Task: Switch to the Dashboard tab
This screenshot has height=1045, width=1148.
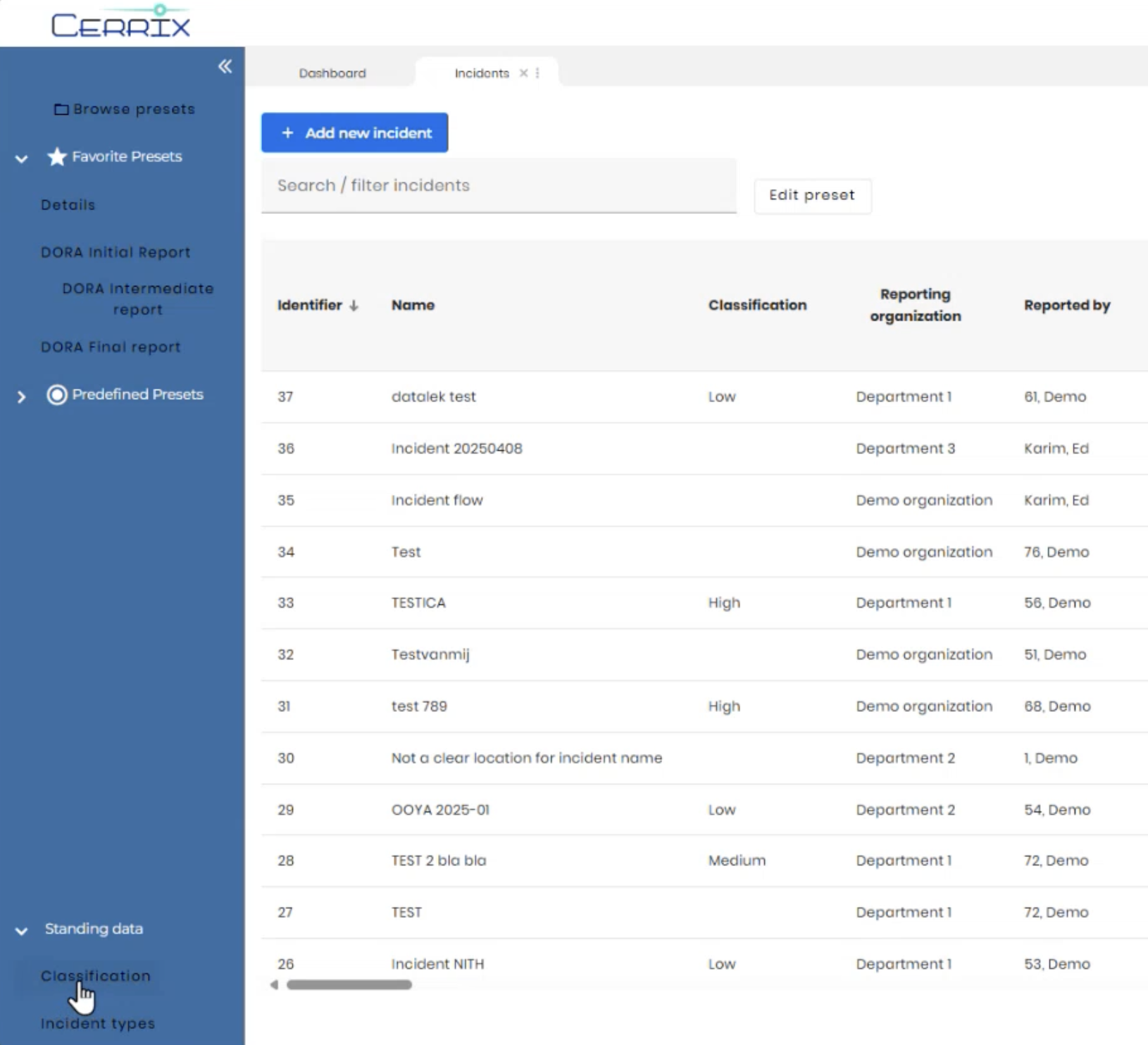Action: 332,73
